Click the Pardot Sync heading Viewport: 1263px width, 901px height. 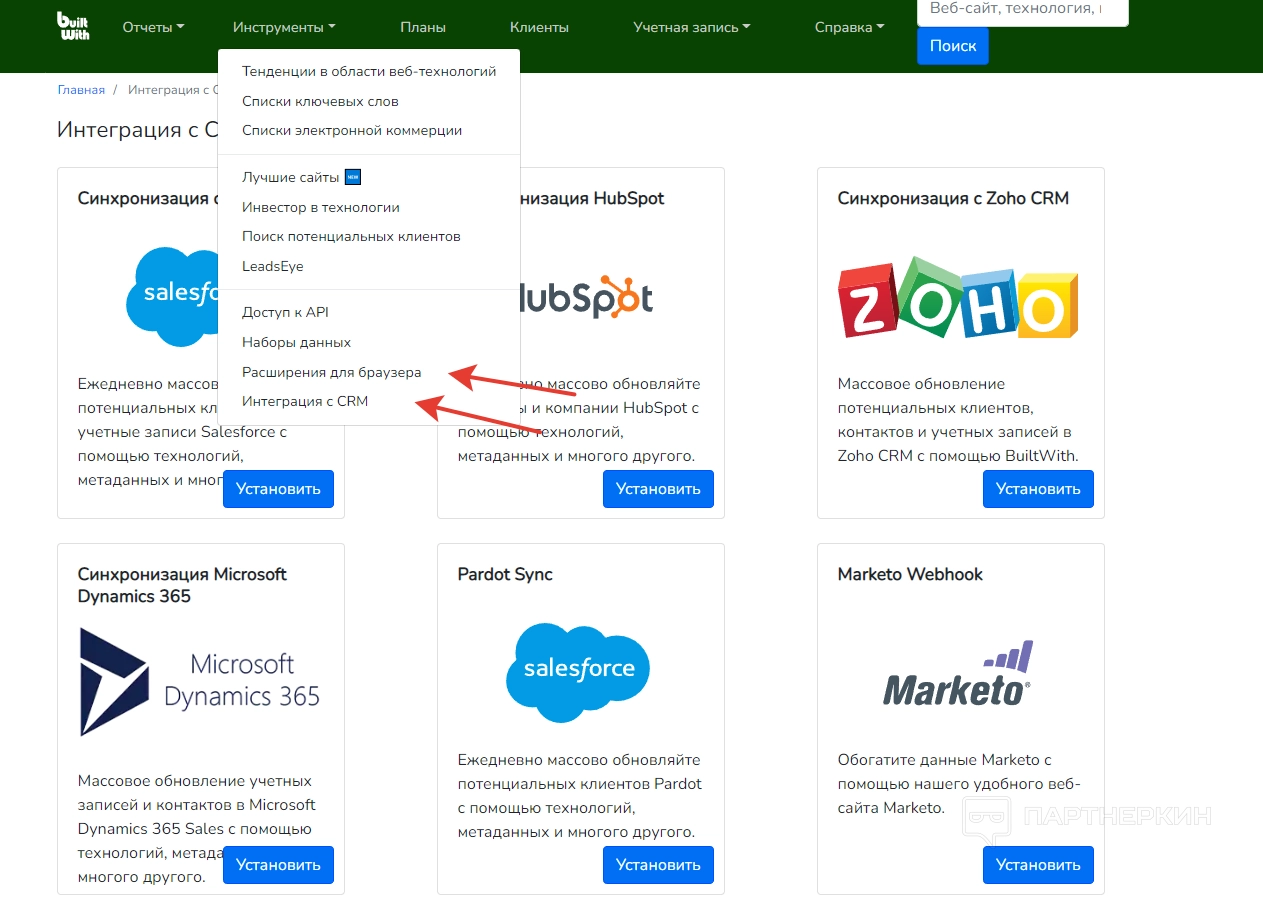(x=505, y=574)
